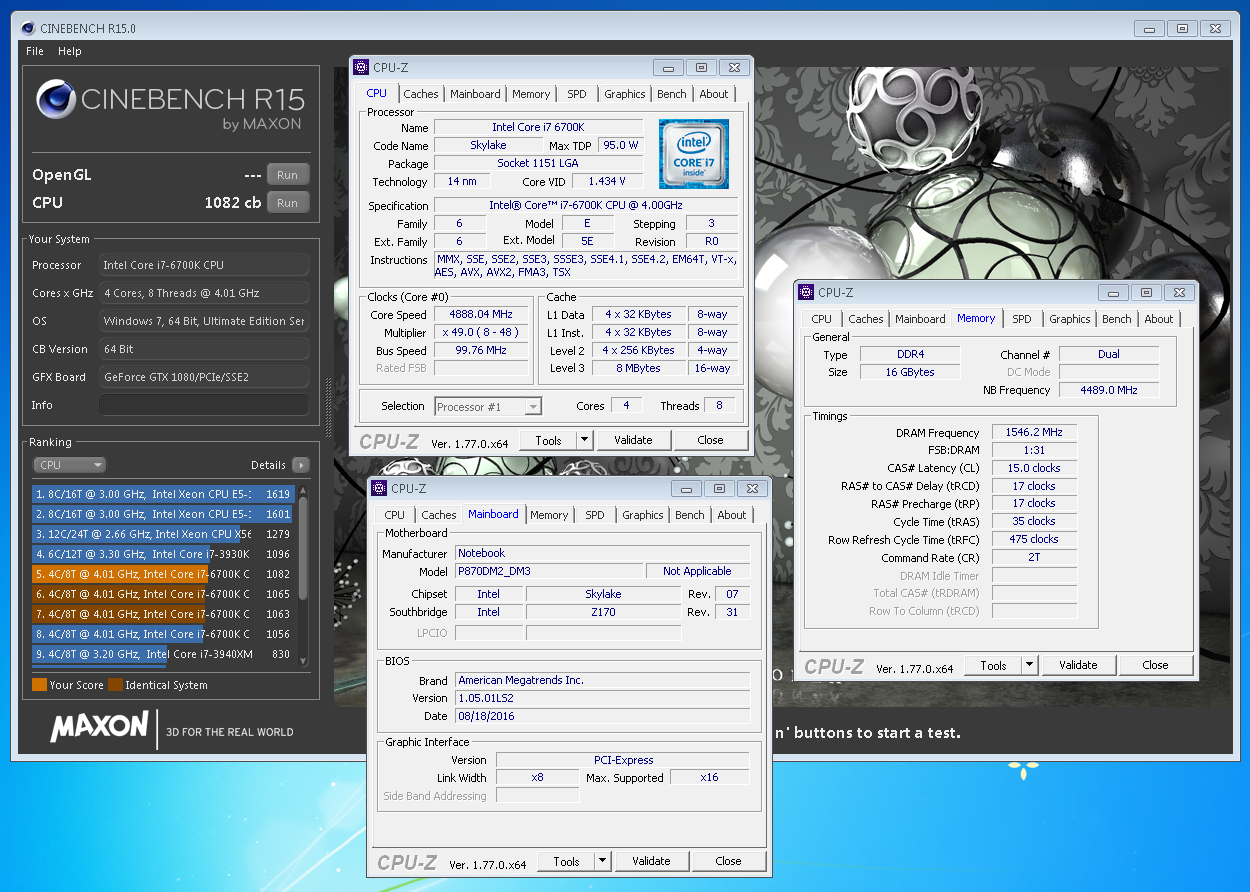Viewport: 1250px width, 892px height.
Task: Click the Info input field
Action: pyautogui.click(x=203, y=405)
